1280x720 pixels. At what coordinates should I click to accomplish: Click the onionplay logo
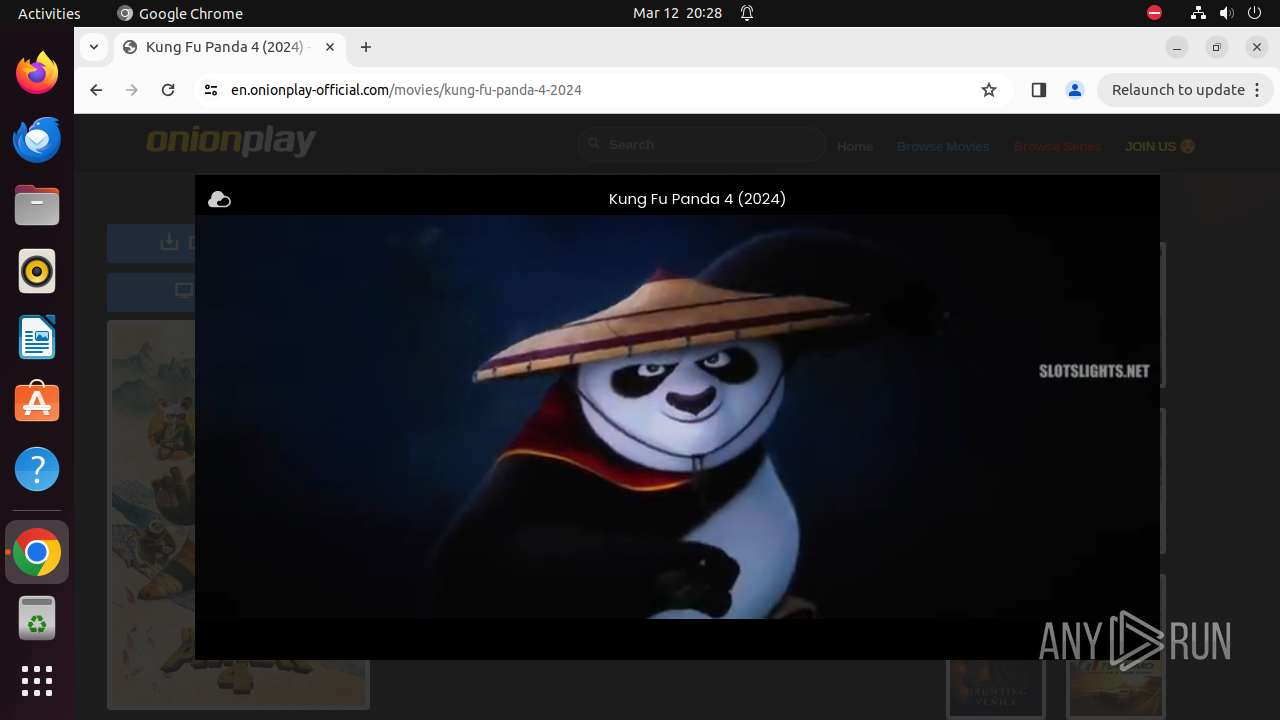pos(231,142)
